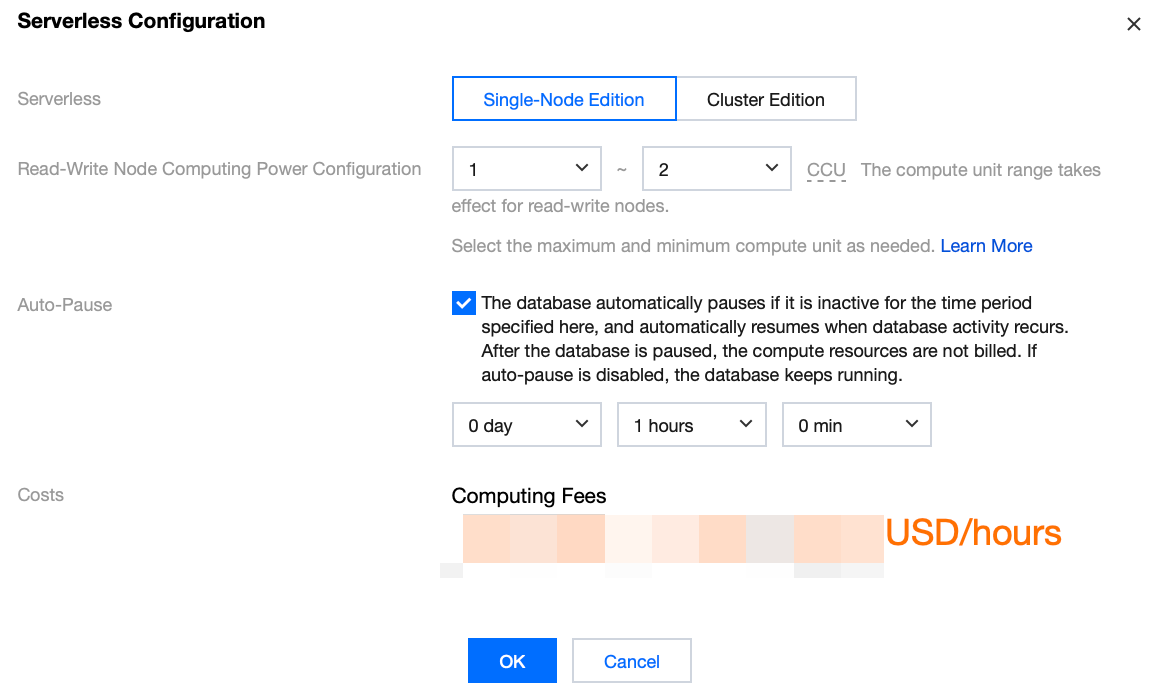Image resolution: width=1162 pixels, height=698 pixels.
Task: Click the blurred computing fee amount
Action: 672,539
